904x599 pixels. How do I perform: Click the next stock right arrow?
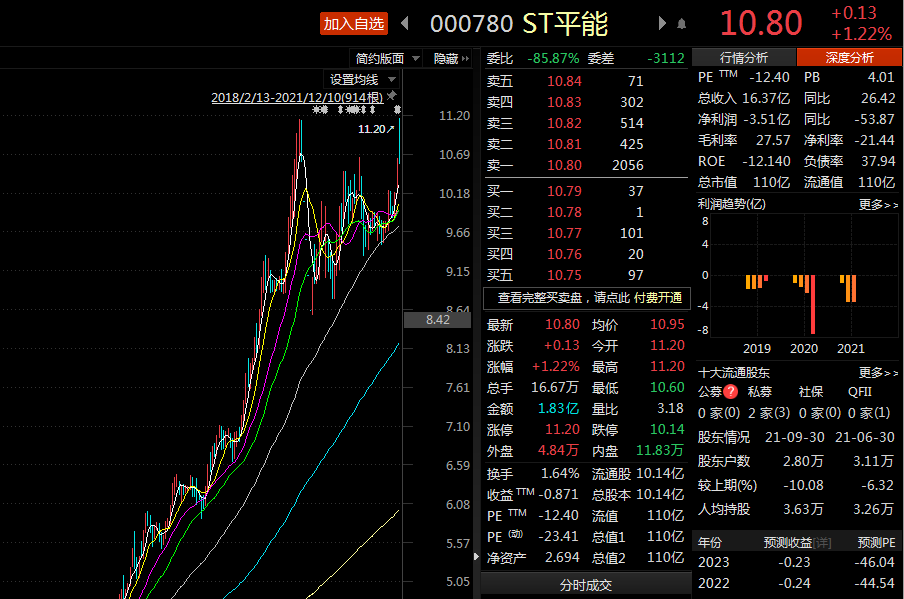click(x=662, y=23)
